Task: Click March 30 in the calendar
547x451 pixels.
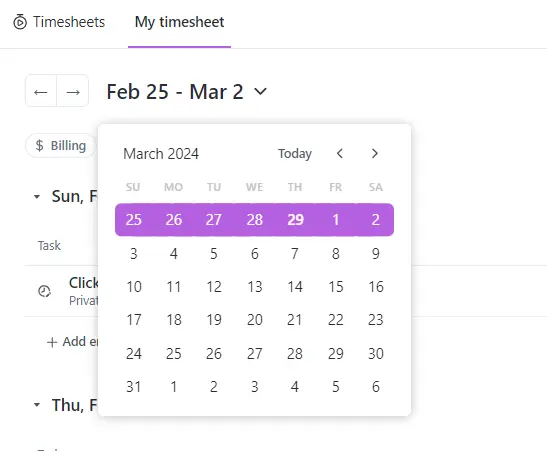Action: [x=376, y=354]
